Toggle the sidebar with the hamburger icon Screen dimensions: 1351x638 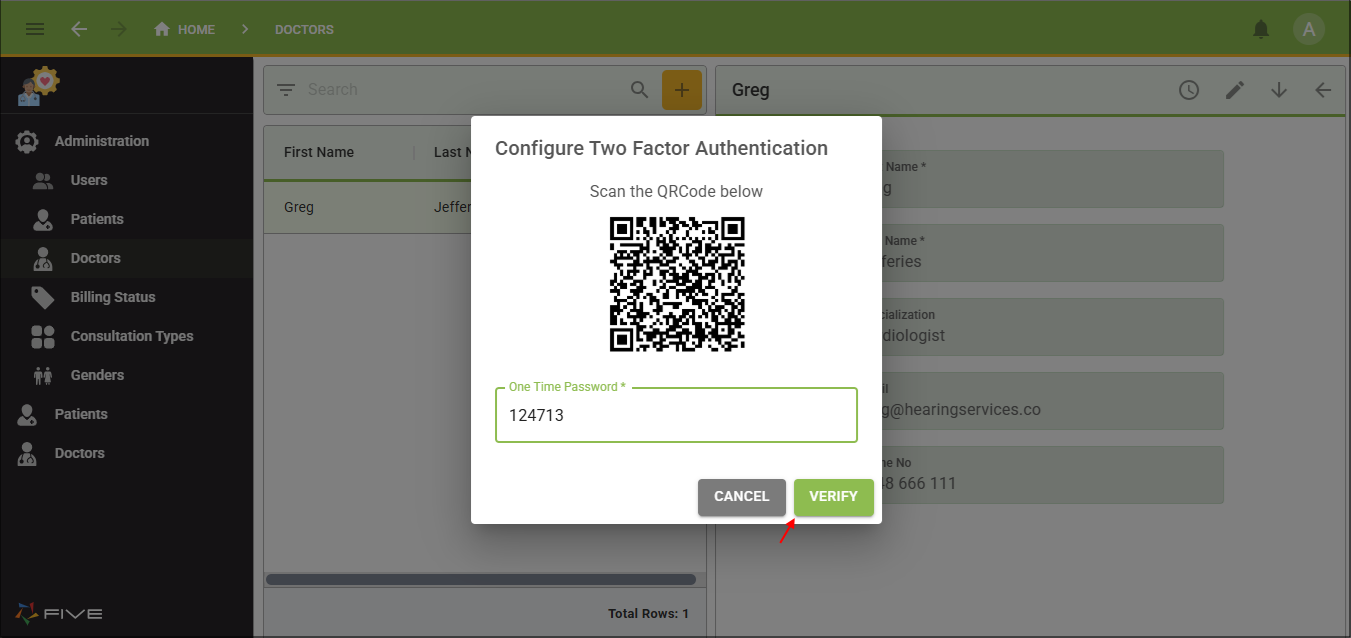[34, 29]
